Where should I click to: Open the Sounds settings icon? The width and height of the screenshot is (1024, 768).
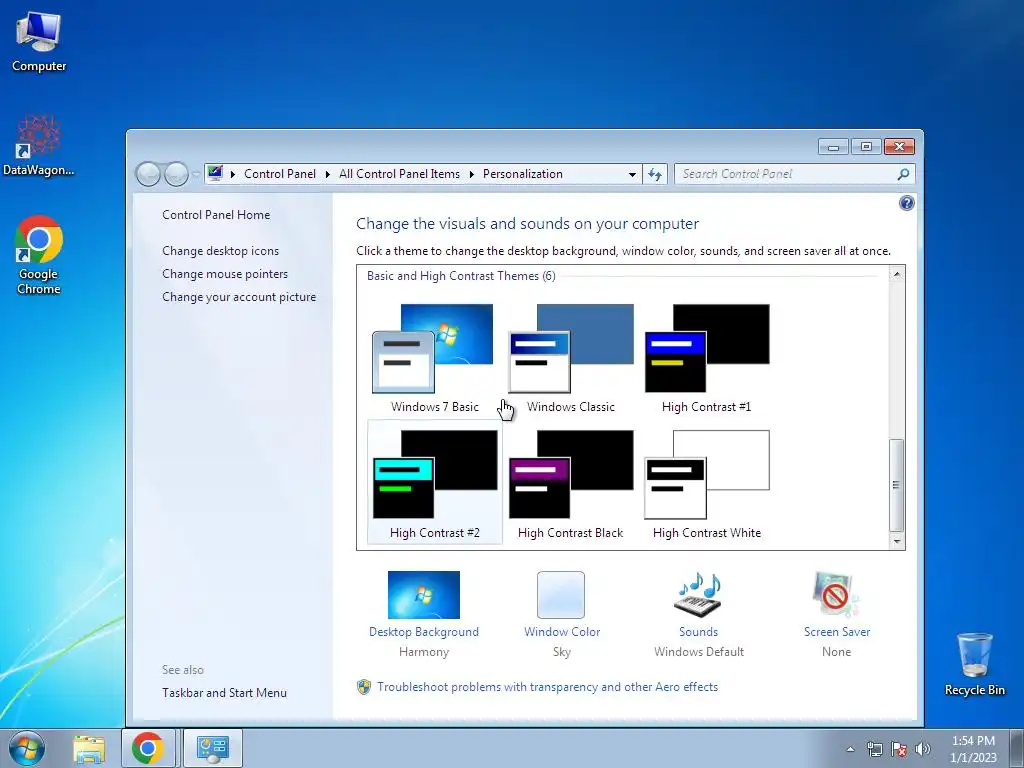(698, 595)
